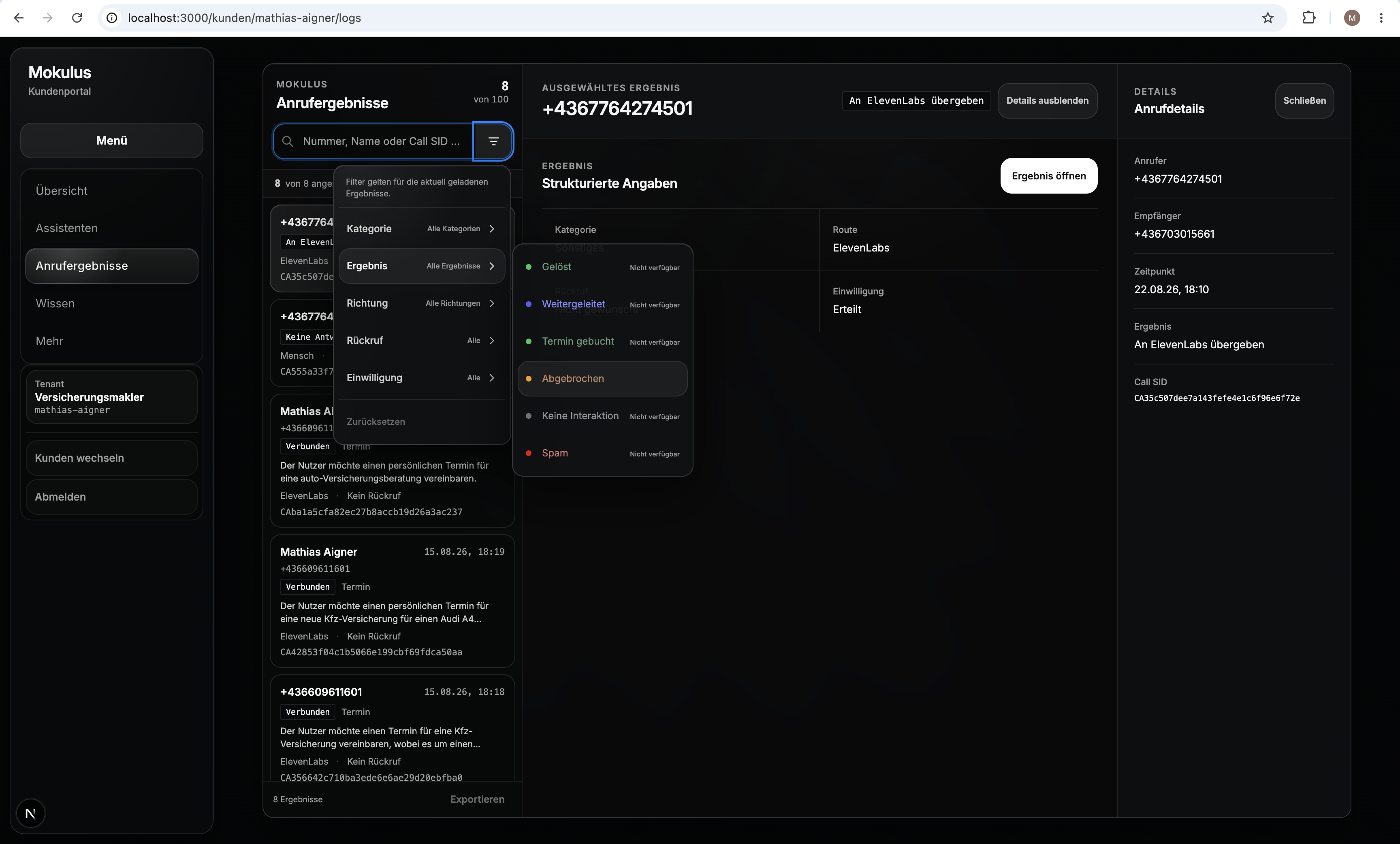Open Wissen in the sidebar
Viewport: 1400px width, 844px height.
point(111,303)
